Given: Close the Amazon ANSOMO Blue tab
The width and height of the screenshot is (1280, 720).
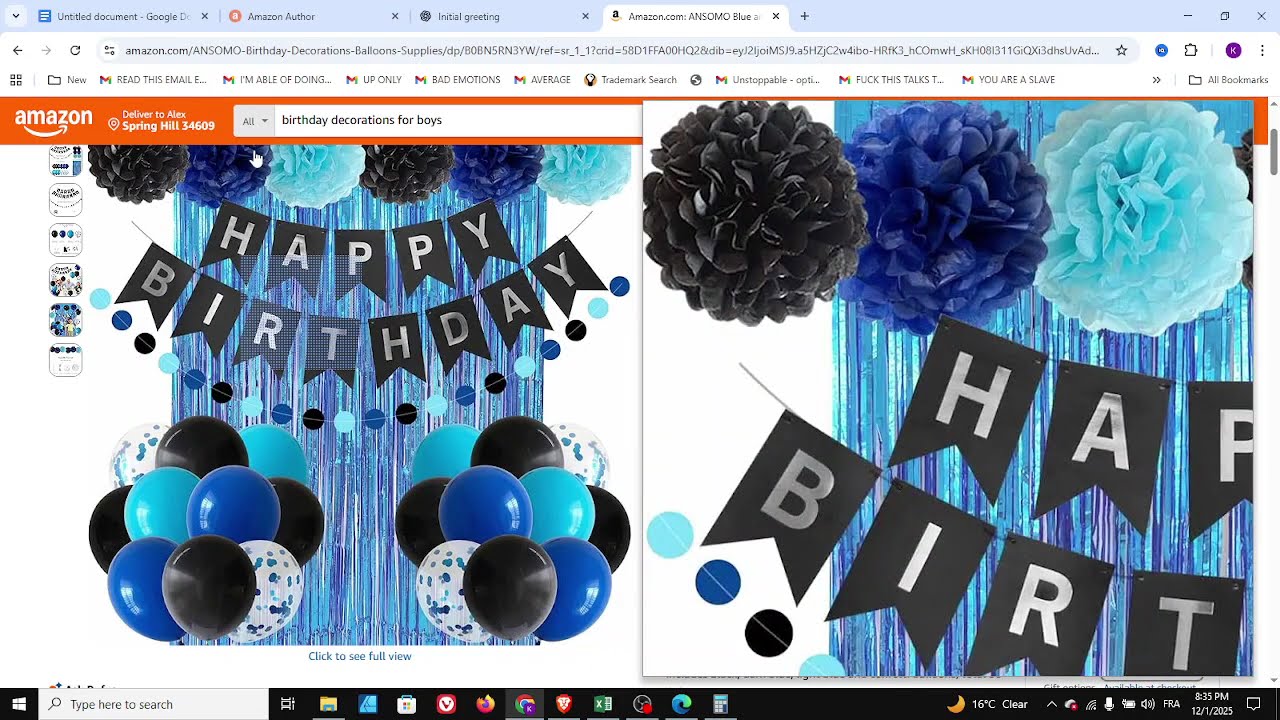Looking at the screenshot, I should pos(775,16).
